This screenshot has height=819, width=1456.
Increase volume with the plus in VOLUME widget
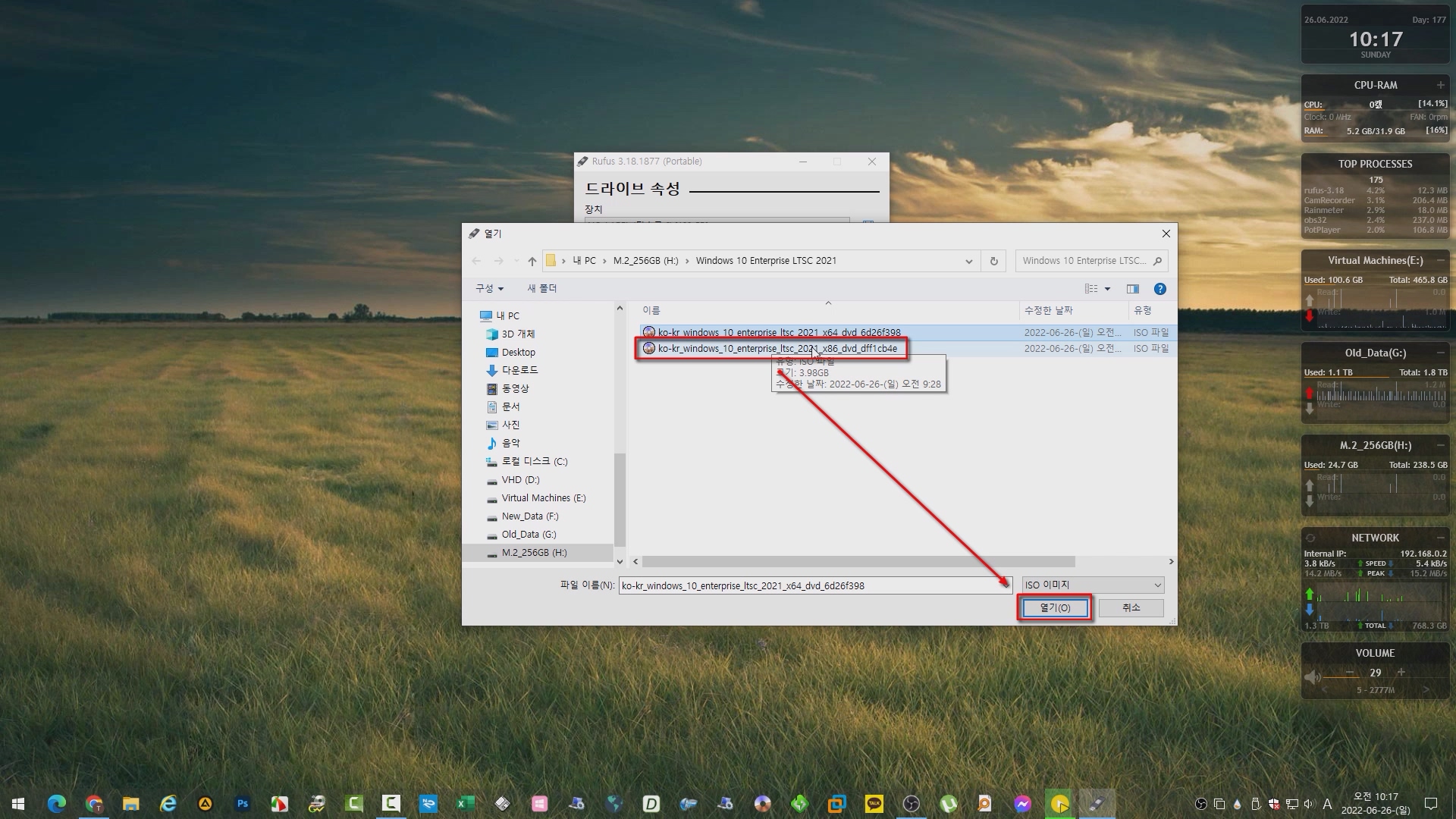point(1401,673)
